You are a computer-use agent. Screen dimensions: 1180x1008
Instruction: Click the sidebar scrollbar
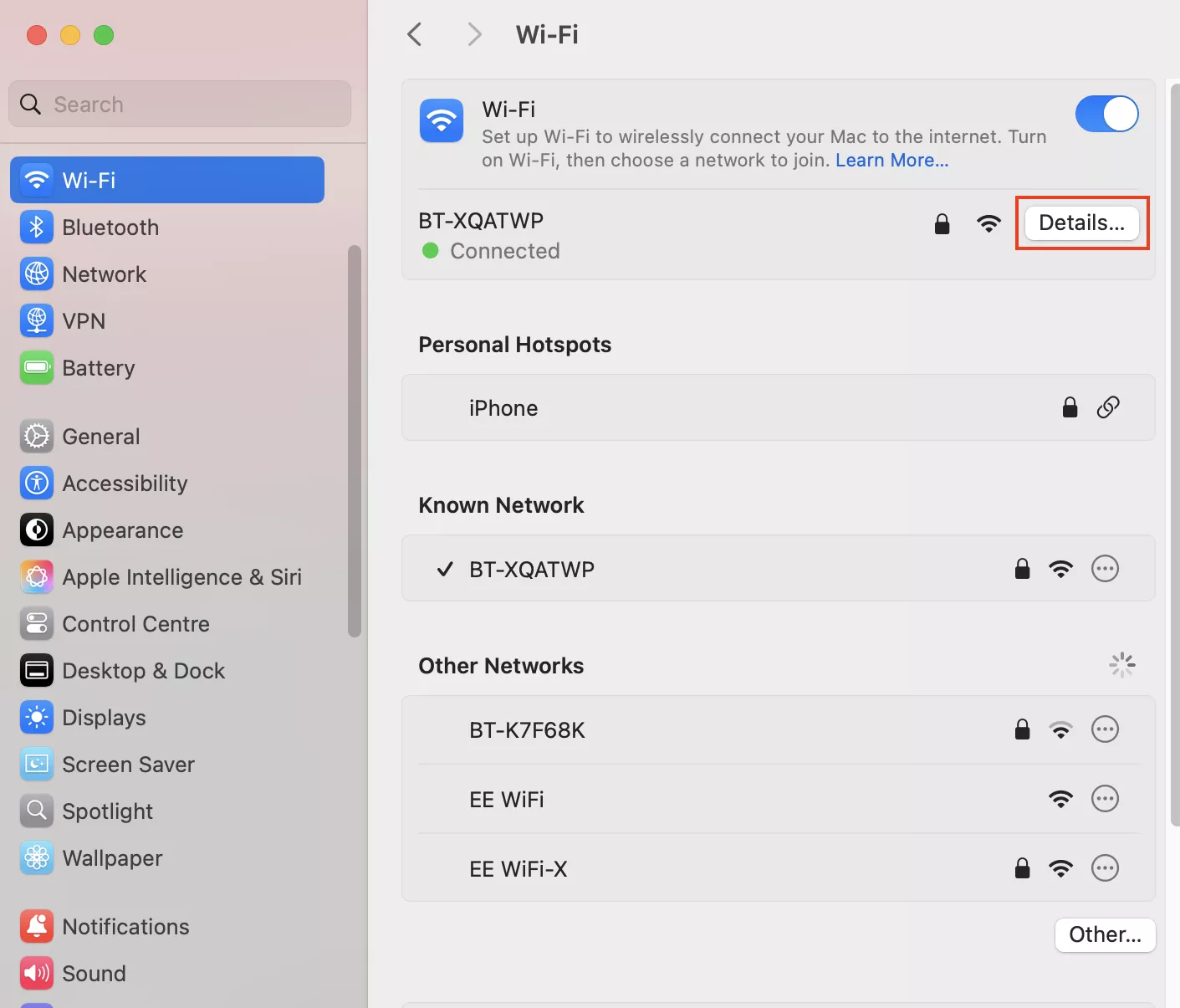tap(355, 441)
